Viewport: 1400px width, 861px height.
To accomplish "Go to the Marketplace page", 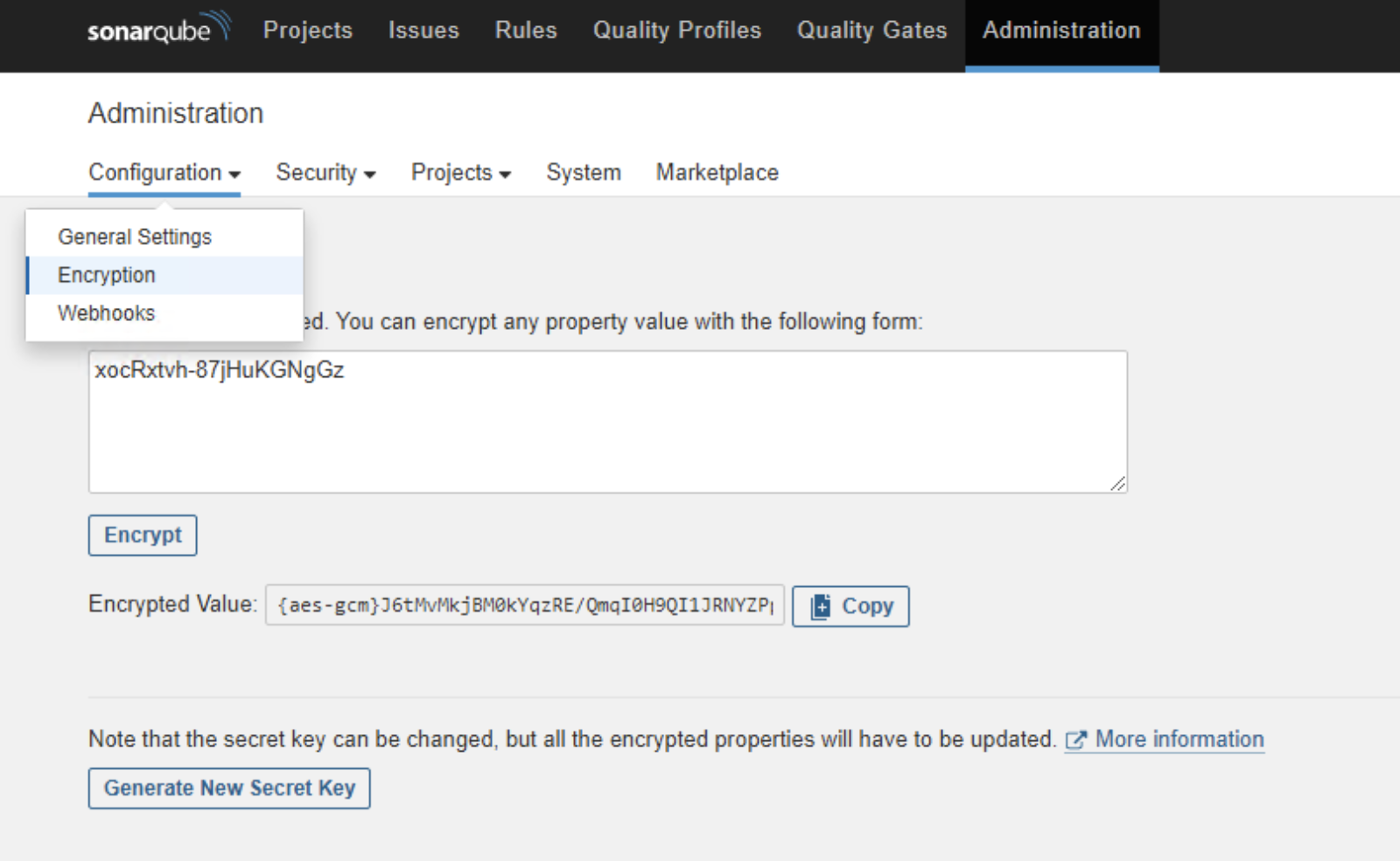I will [x=717, y=172].
